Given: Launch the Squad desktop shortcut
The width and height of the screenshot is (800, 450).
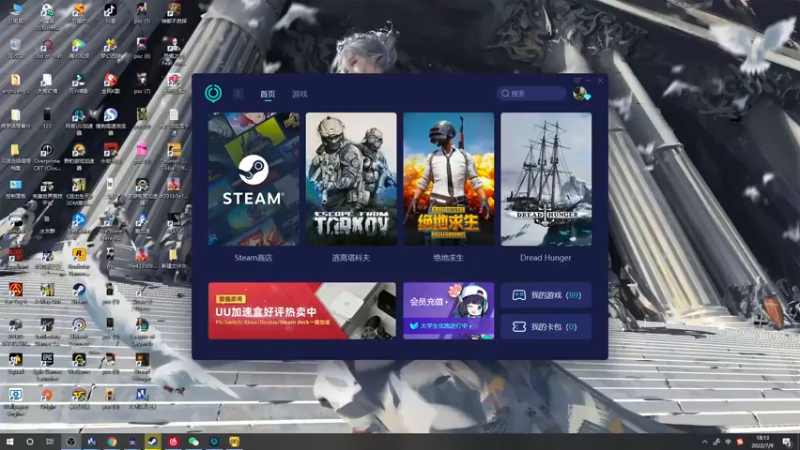Looking at the screenshot, I should pos(15,363).
